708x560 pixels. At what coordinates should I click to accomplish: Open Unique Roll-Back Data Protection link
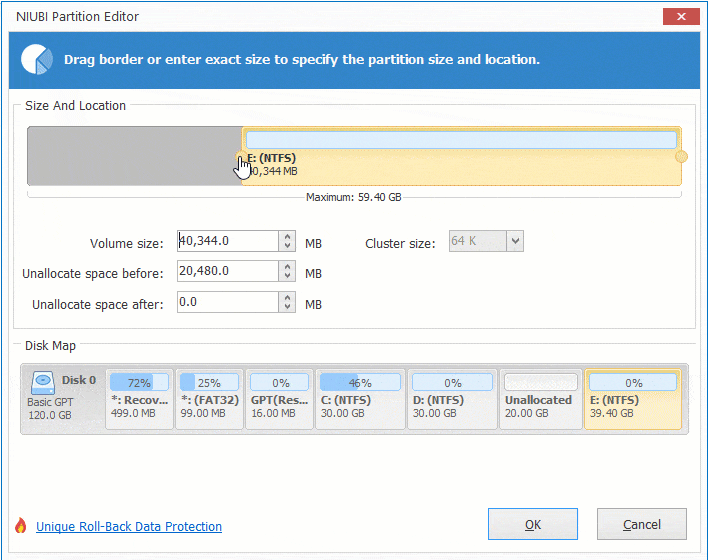tap(129, 527)
